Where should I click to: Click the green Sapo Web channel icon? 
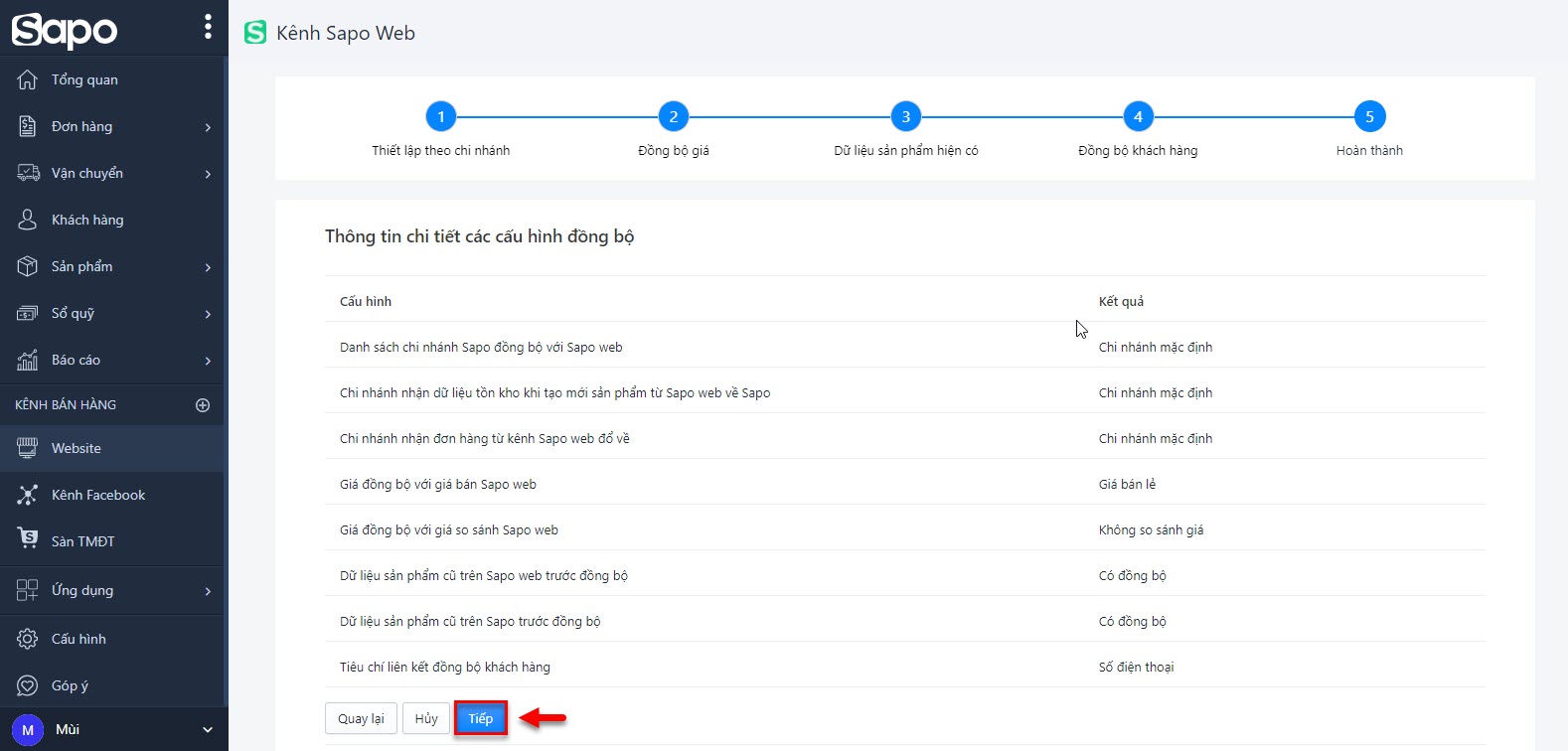[x=255, y=33]
